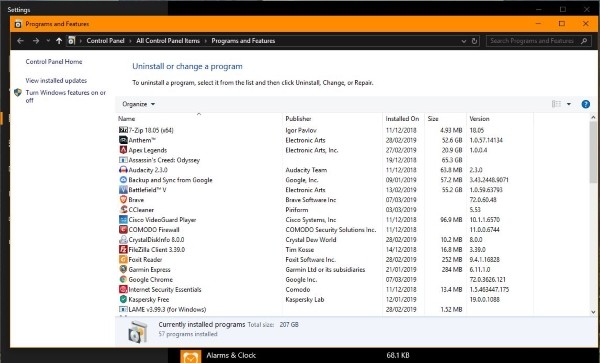The height and width of the screenshot is (363, 600).
Task: Click the change view layout icon
Action: click(556, 104)
